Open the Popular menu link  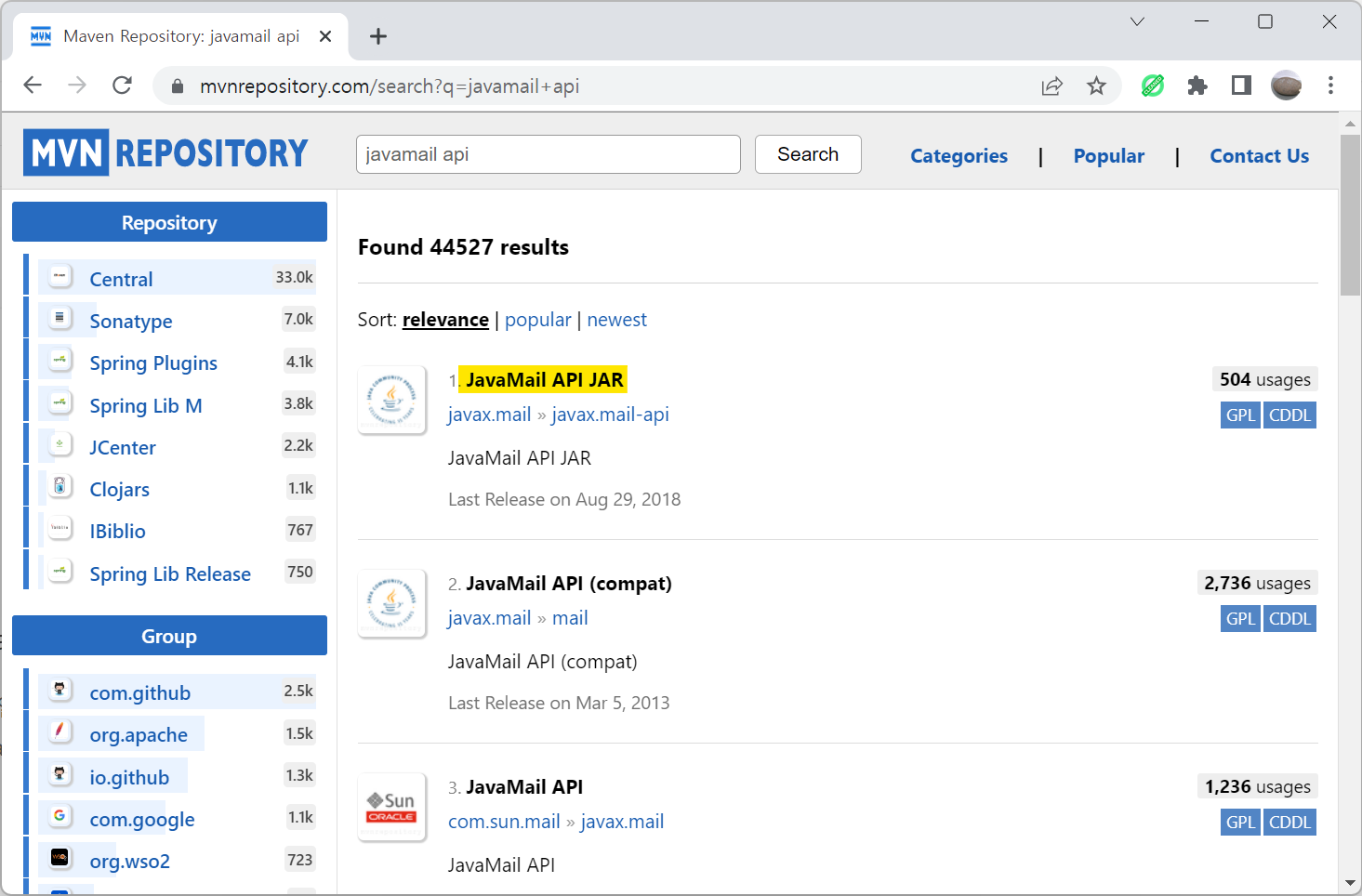(1108, 156)
